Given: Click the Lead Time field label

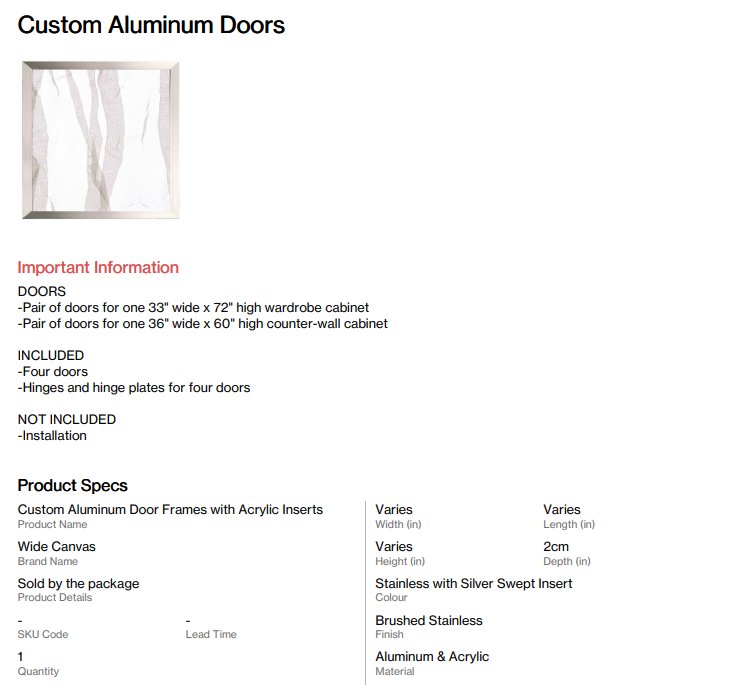Looking at the screenshot, I should (211, 635).
